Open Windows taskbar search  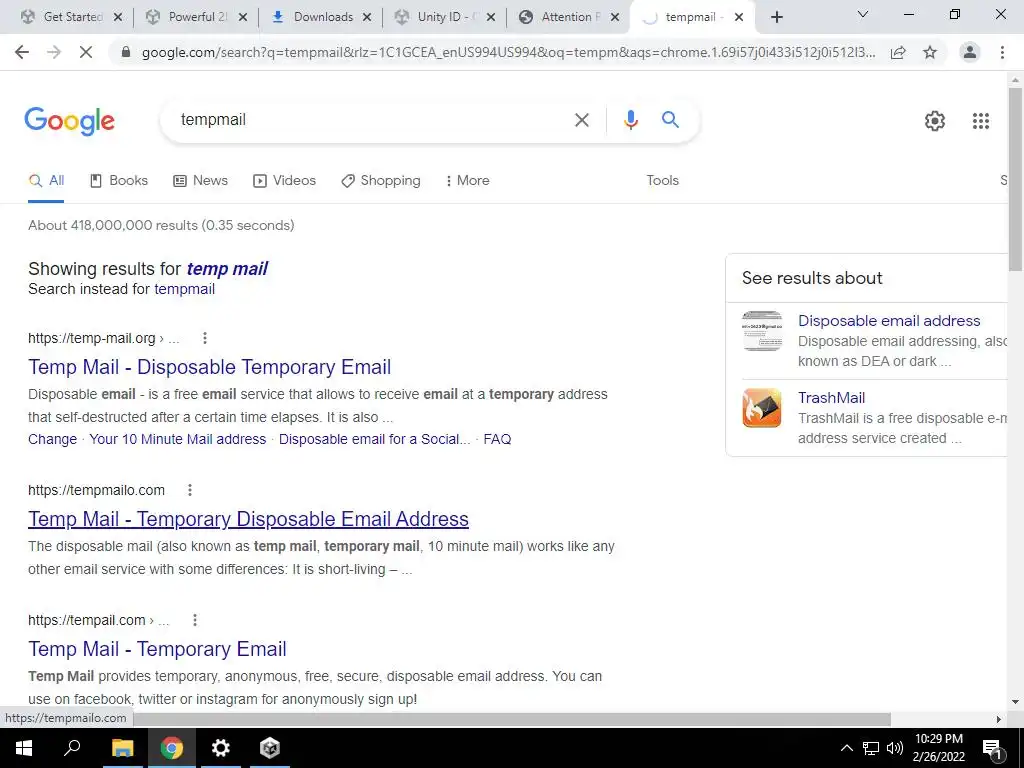point(72,748)
